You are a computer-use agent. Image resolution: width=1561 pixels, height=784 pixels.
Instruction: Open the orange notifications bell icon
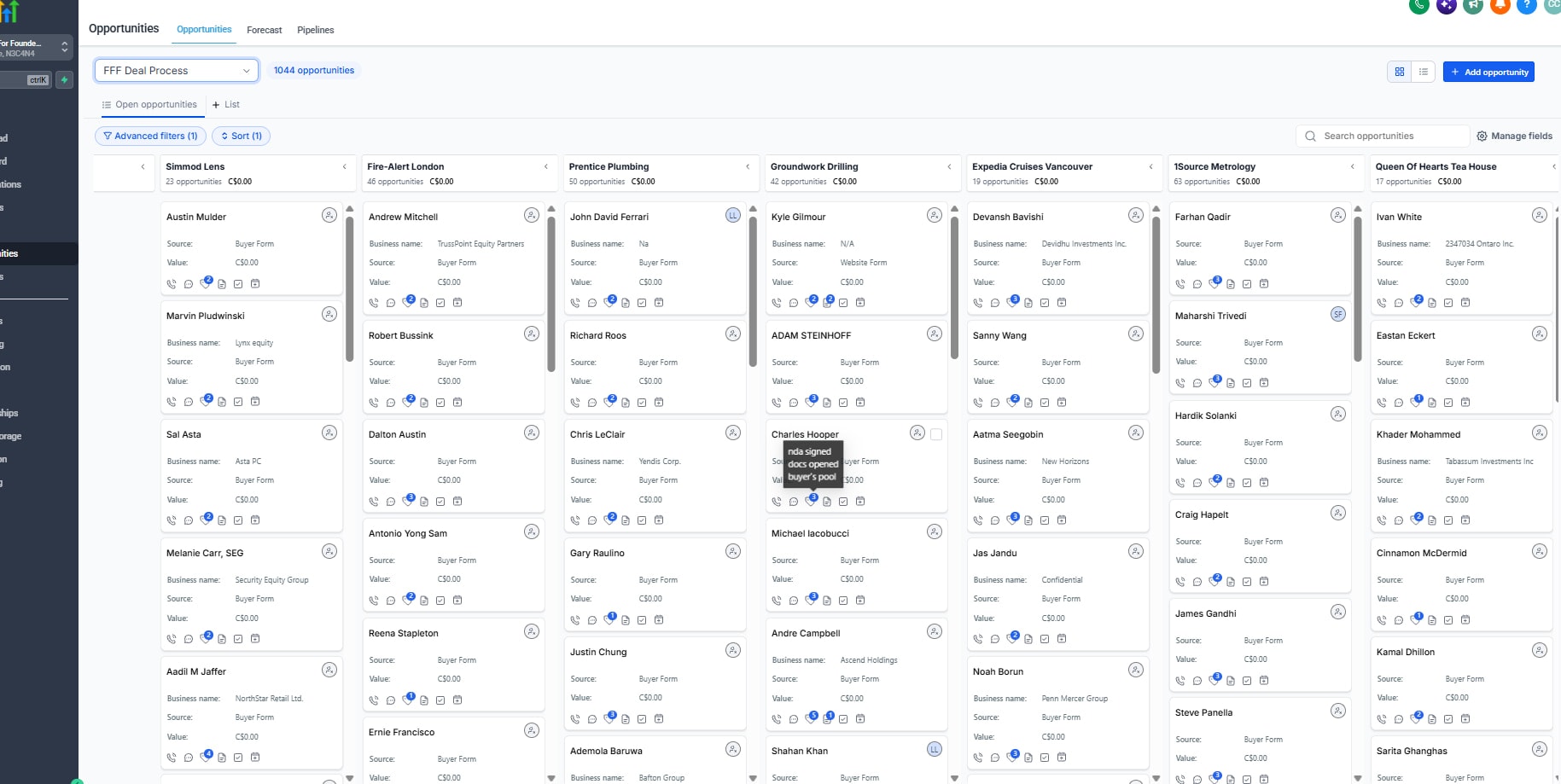click(x=1500, y=5)
